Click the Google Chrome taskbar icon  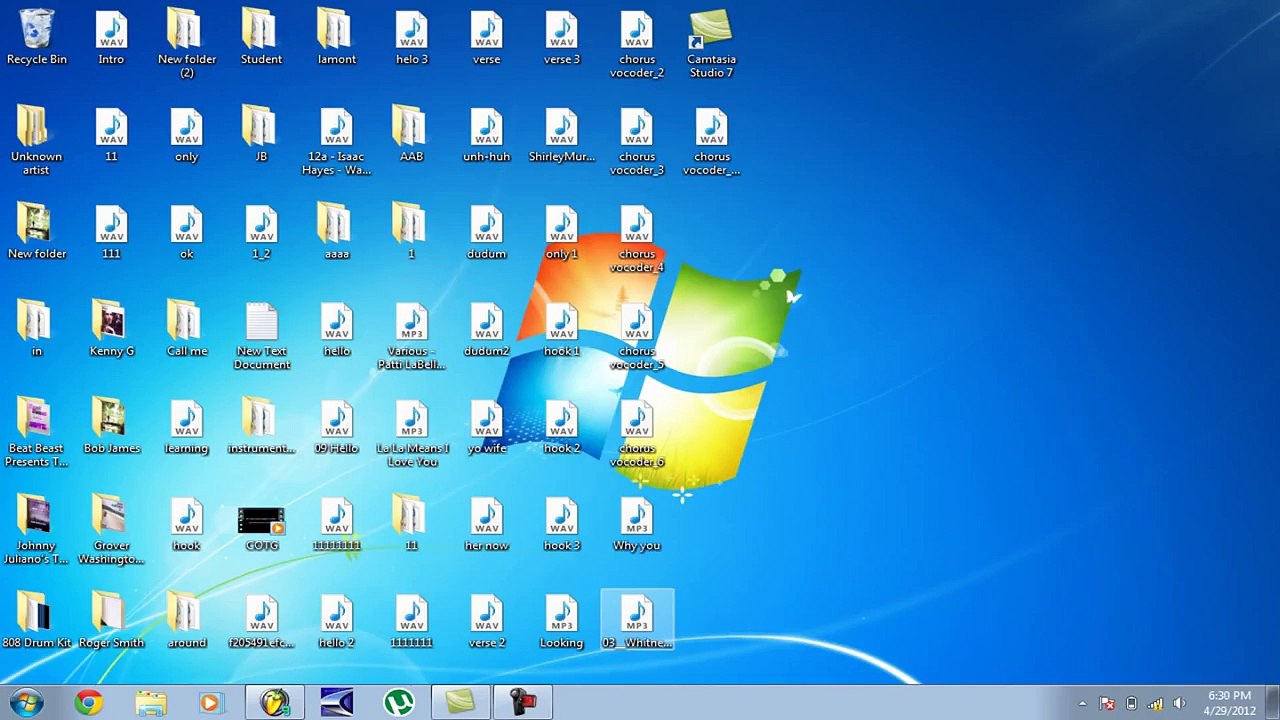tap(89, 703)
